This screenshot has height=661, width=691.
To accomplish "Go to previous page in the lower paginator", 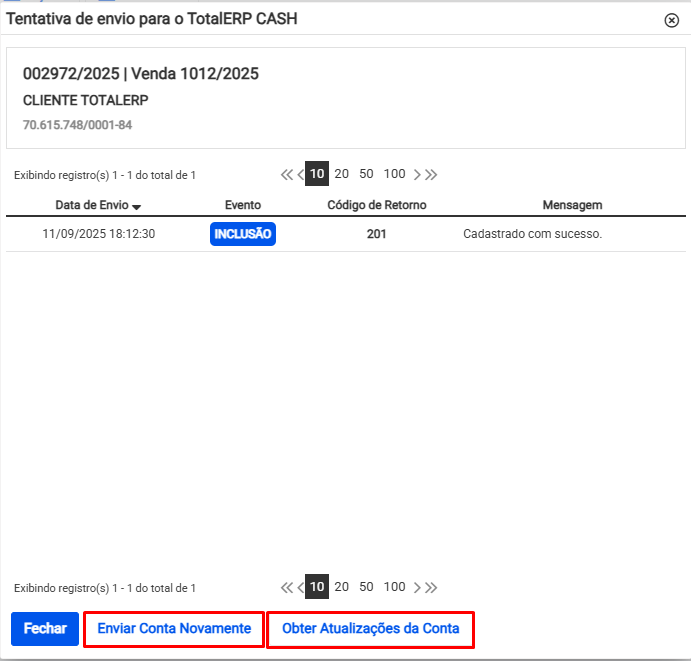I will click(300, 588).
